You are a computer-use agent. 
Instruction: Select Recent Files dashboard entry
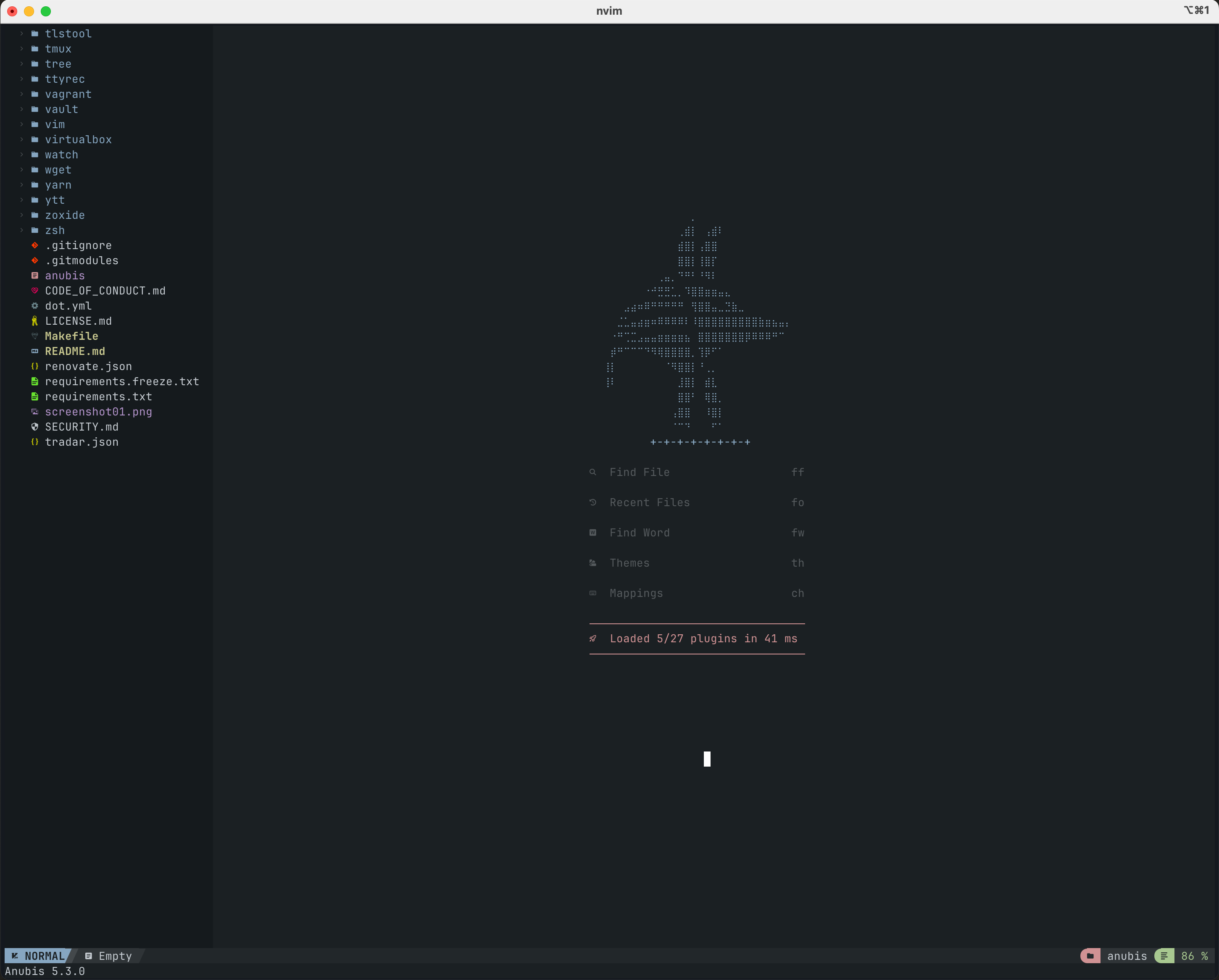click(650, 502)
